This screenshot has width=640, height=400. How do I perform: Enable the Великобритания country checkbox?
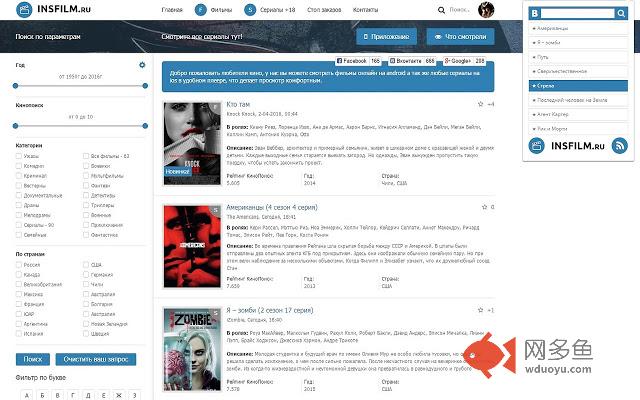click(x=19, y=284)
